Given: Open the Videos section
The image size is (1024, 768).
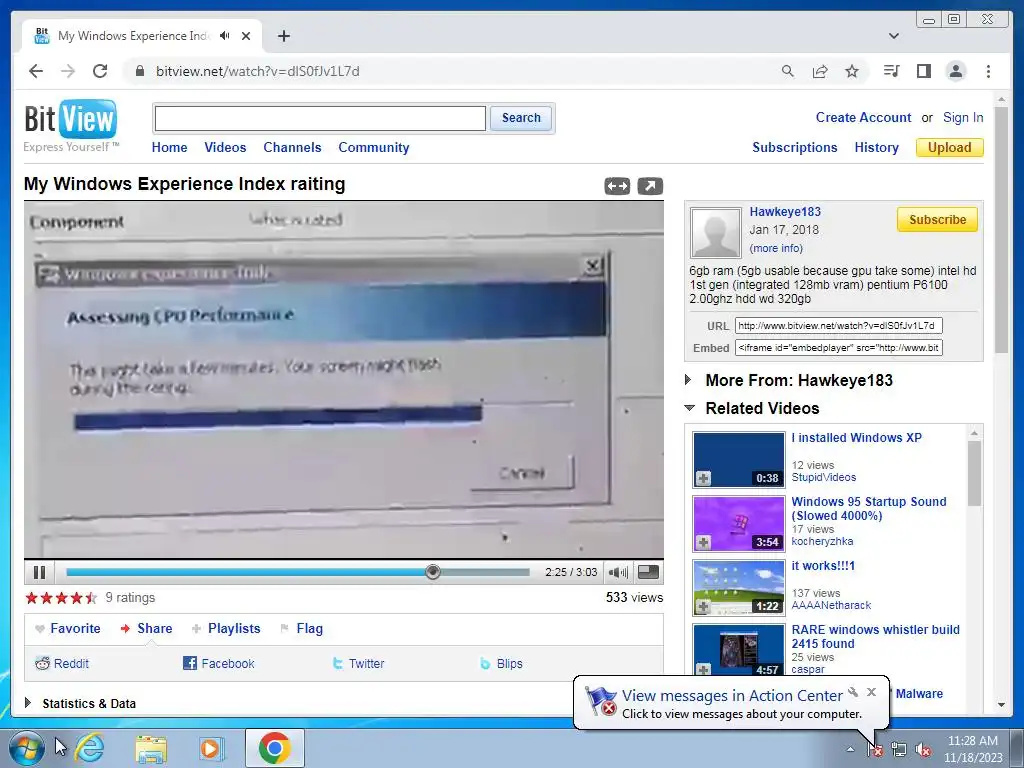Looking at the screenshot, I should point(225,148).
